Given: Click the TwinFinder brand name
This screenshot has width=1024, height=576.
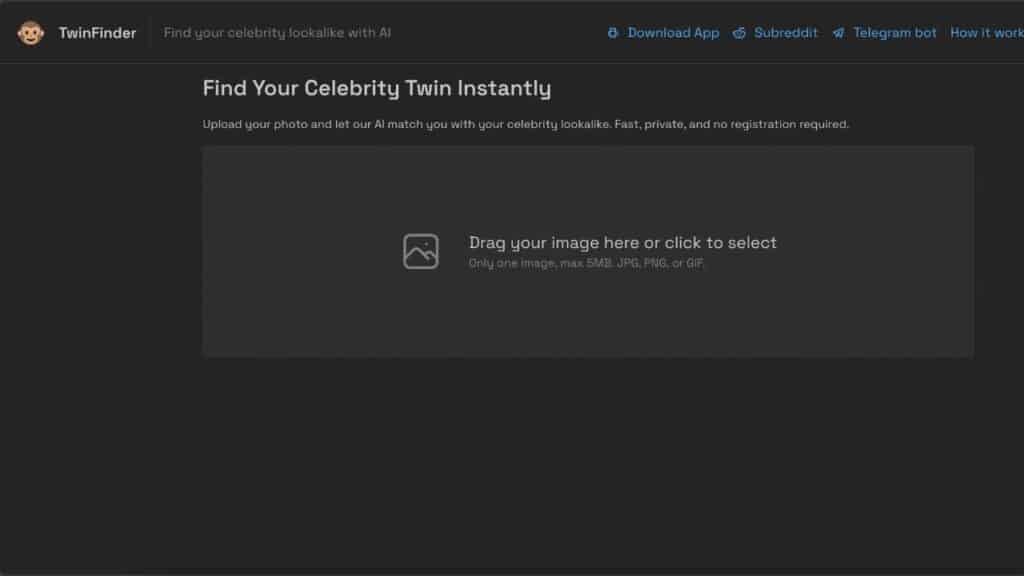Looking at the screenshot, I should pyautogui.click(x=97, y=33).
